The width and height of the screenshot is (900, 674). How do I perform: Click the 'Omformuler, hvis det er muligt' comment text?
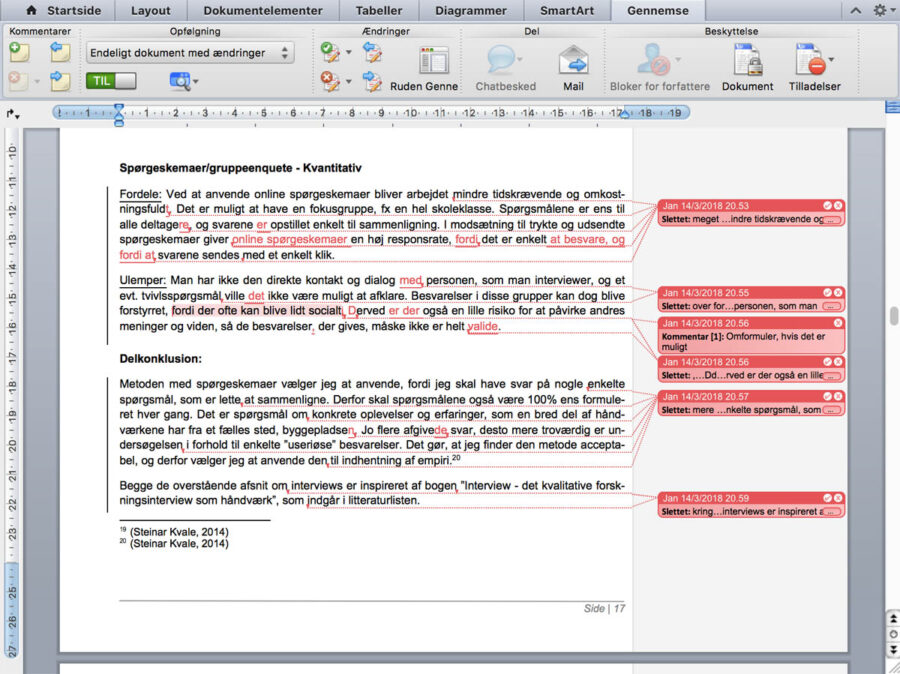744,342
